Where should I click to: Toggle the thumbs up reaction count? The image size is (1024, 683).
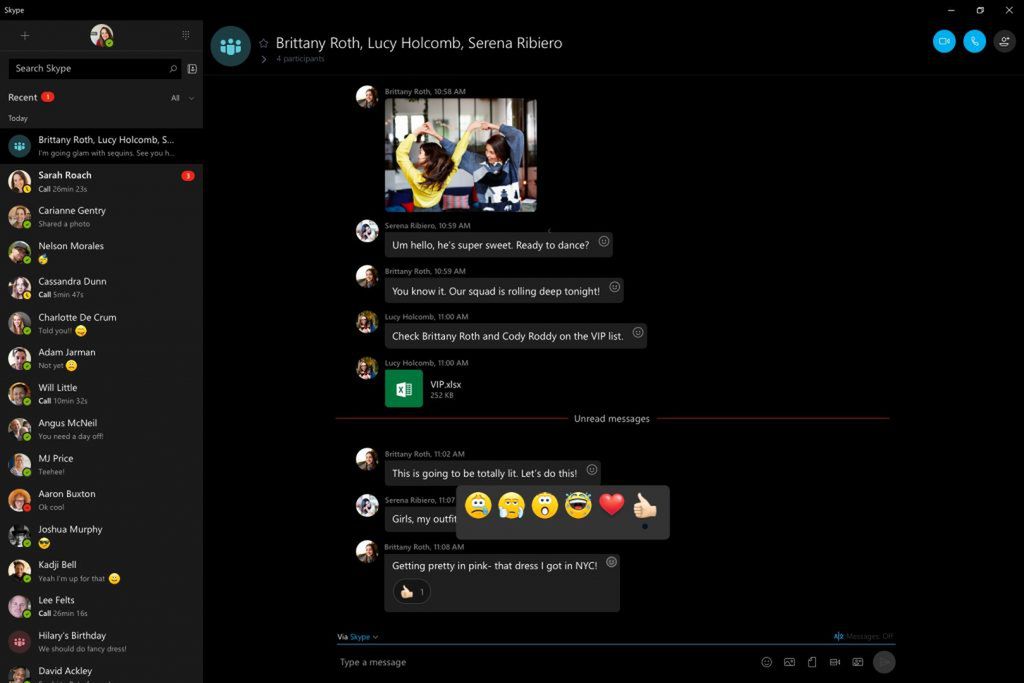click(x=411, y=592)
